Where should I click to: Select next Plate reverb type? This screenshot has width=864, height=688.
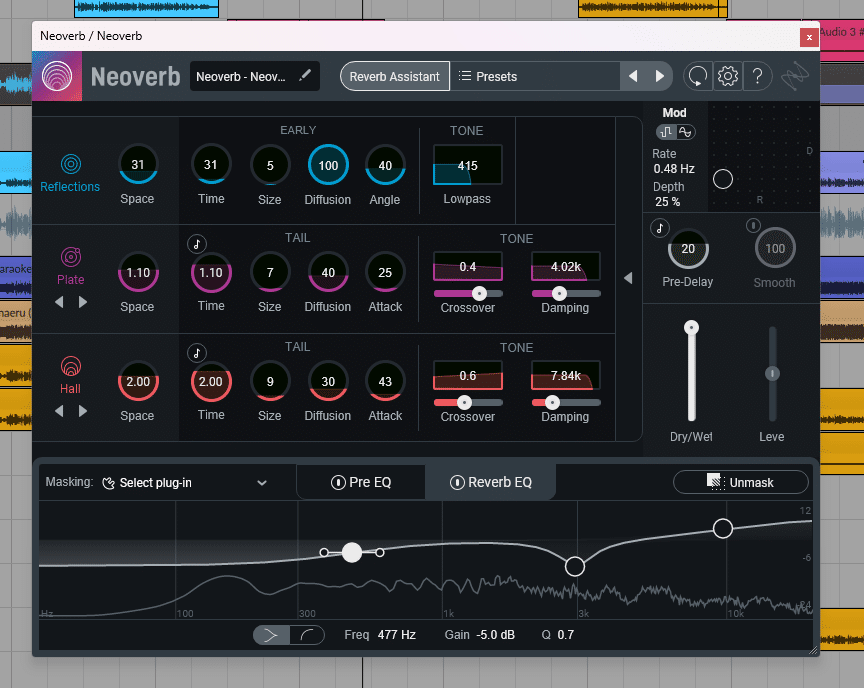(x=83, y=302)
